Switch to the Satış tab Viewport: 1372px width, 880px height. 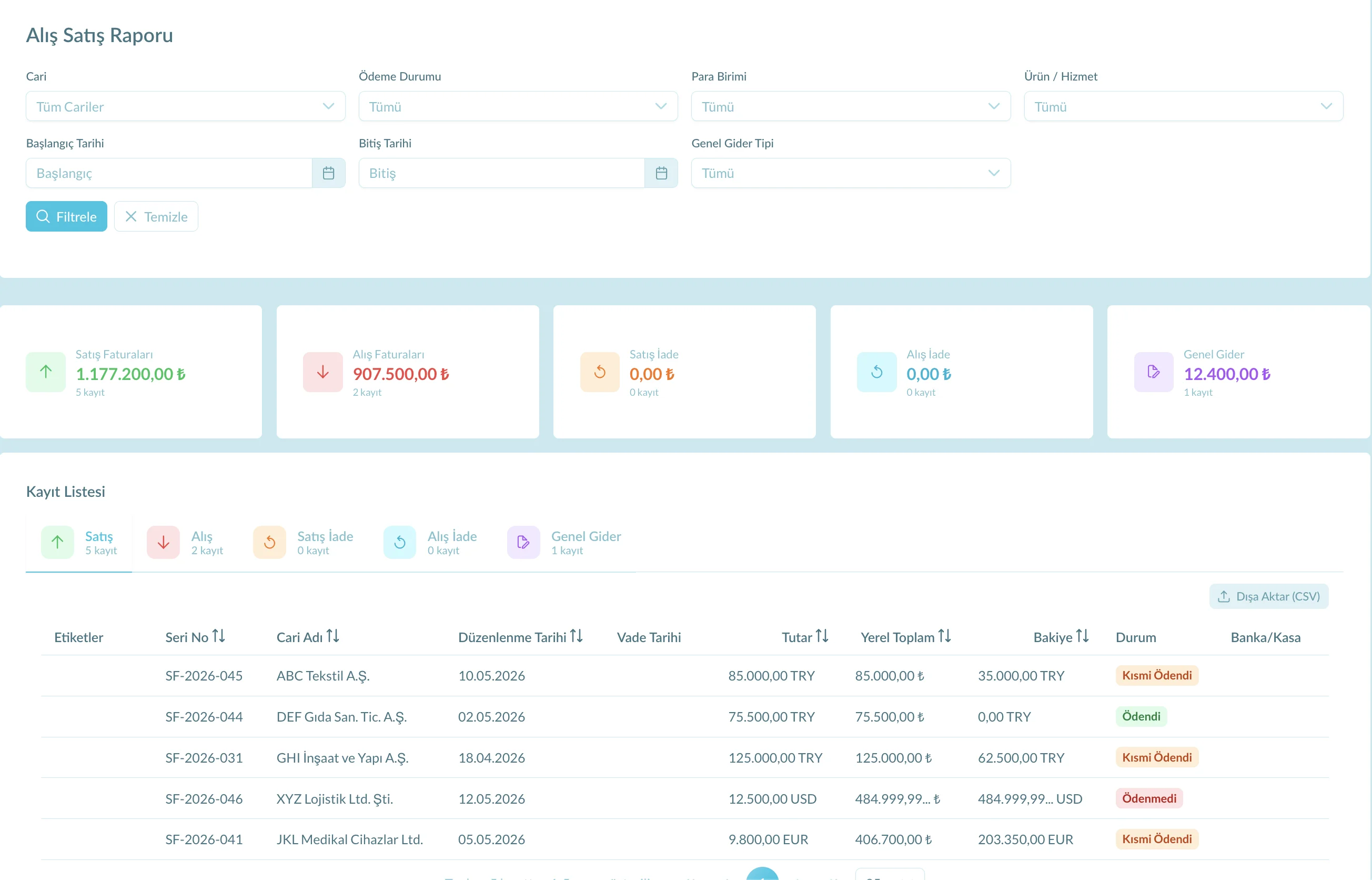tap(79, 543)
